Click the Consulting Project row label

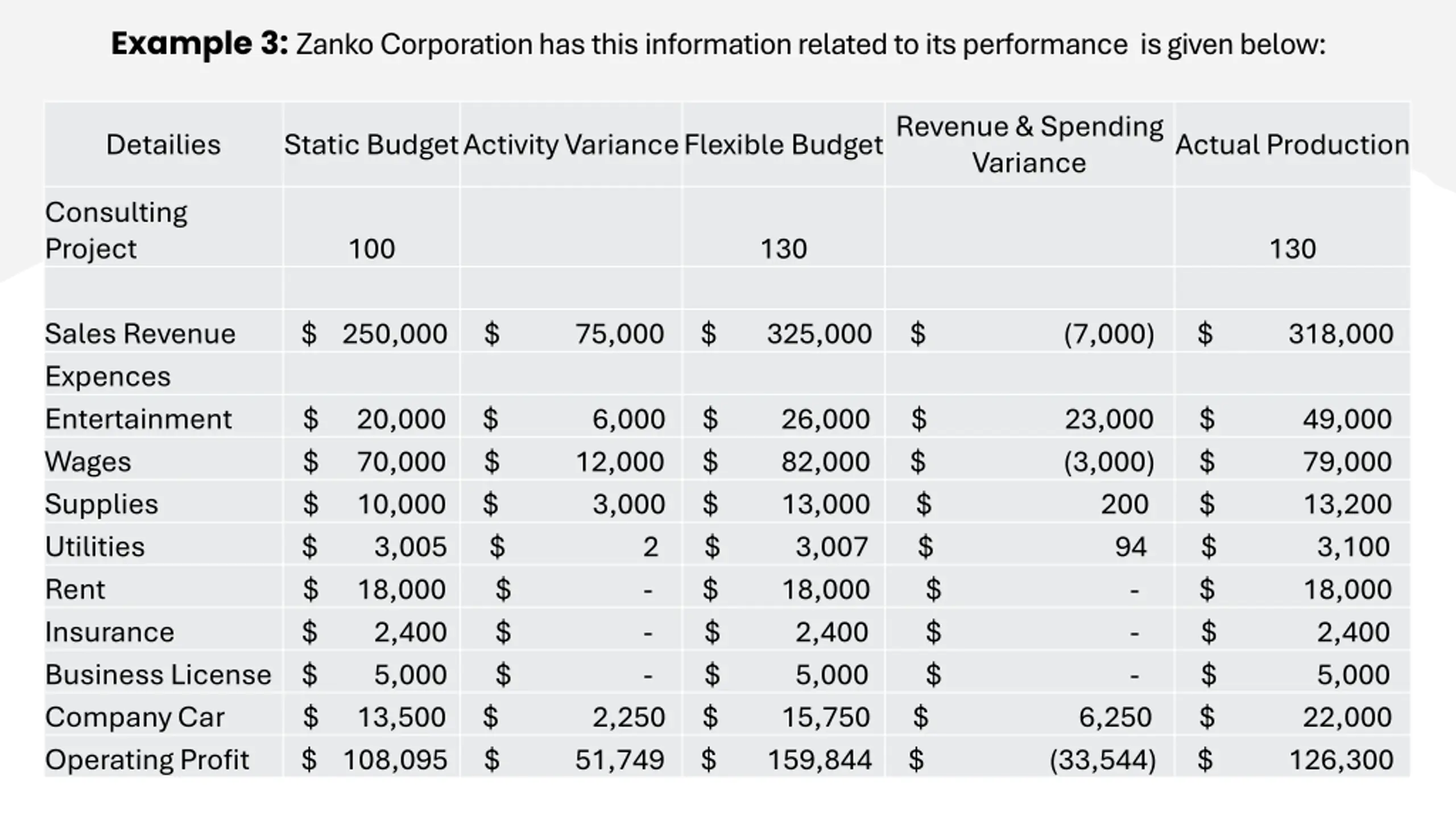116,230
